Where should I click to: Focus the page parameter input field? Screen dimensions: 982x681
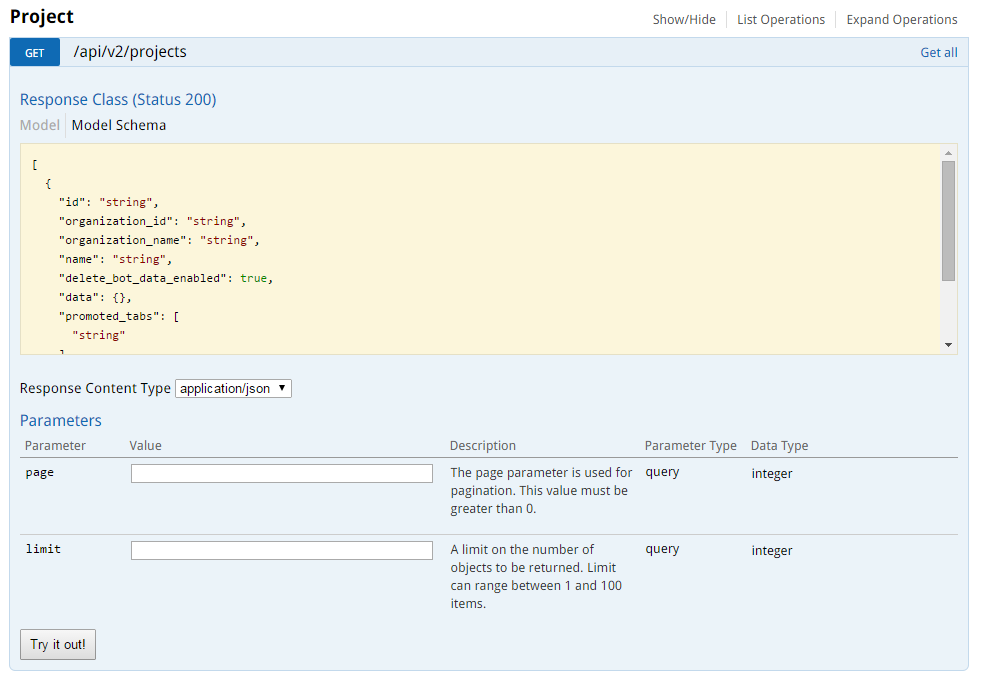[x=281, y=473]
